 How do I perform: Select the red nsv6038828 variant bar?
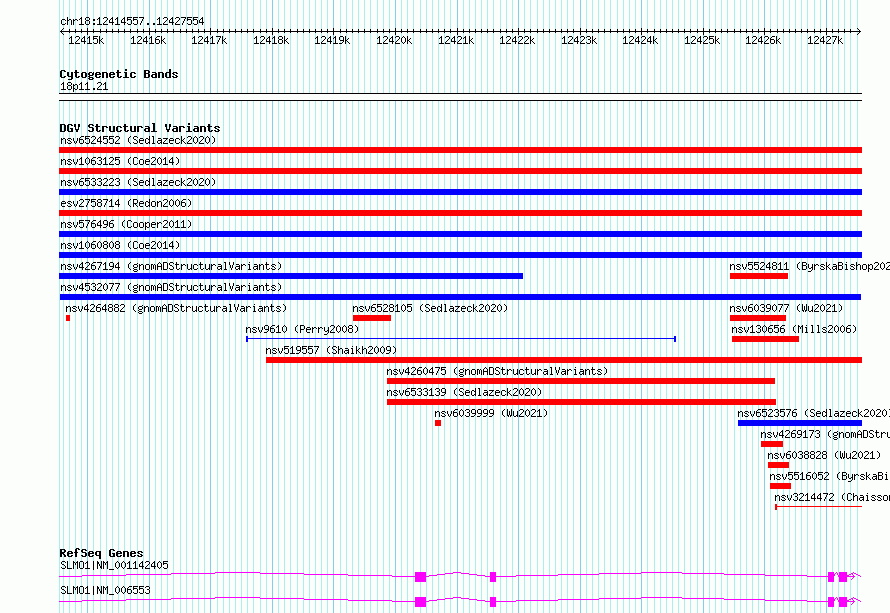[x=778, y=465]
